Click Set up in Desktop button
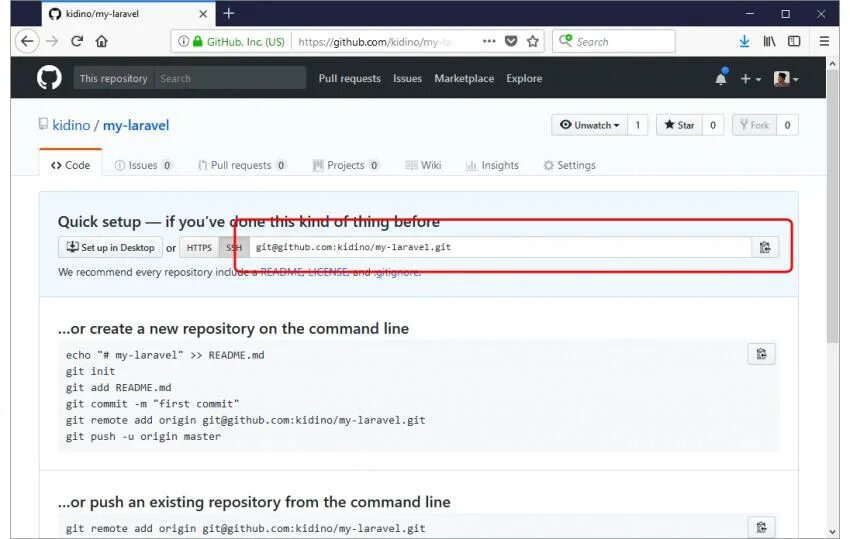Screen dimensions: 850x539 coord(110,247)
